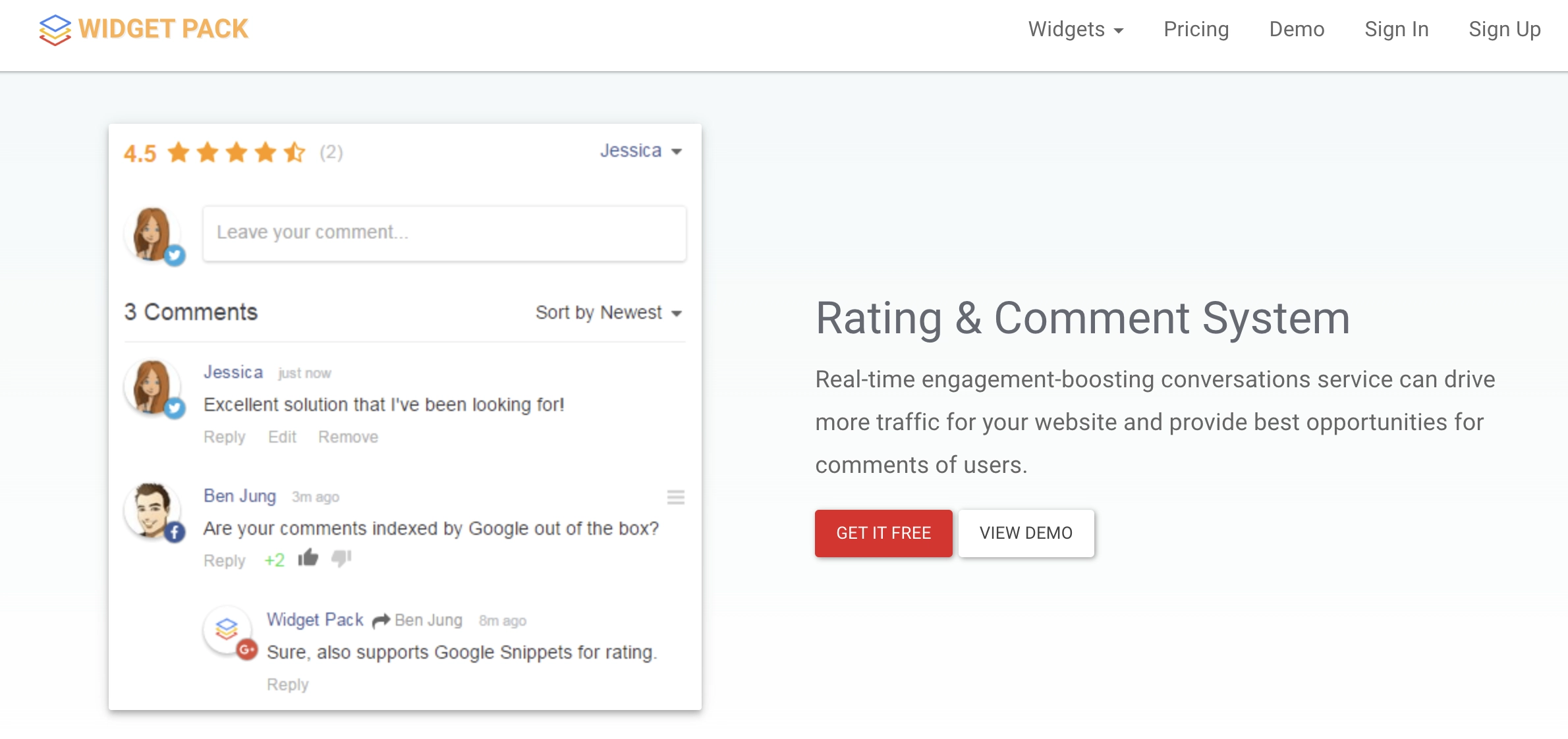Image resolution: width=1568 pixels, height=739 pixels.
Task: Click the Widget Pack author name link
Action: coord(315,620)
